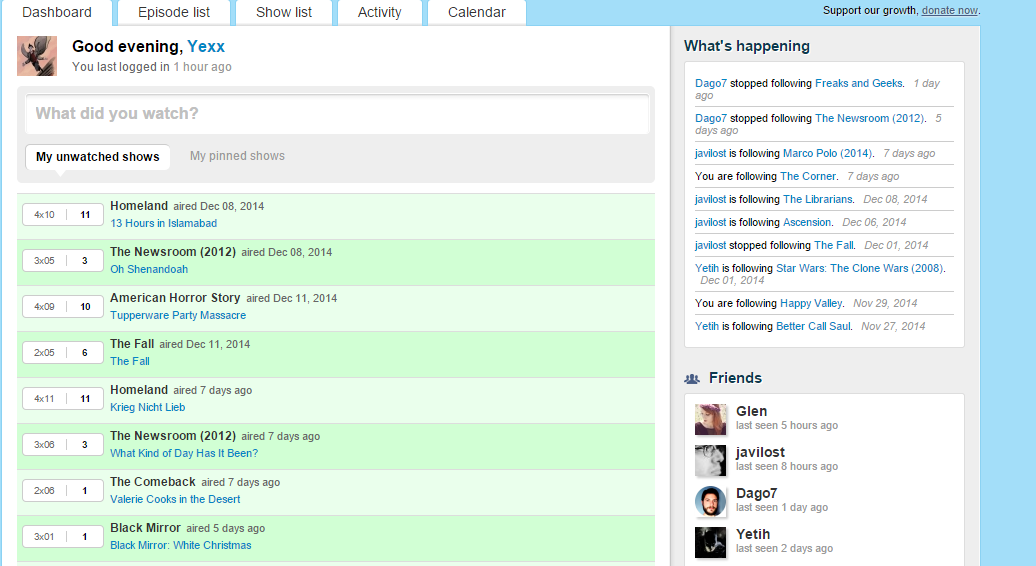Open Dago7's name in Friends list
The height and width of the screenshot is (566, 1036).
(756, 493)
